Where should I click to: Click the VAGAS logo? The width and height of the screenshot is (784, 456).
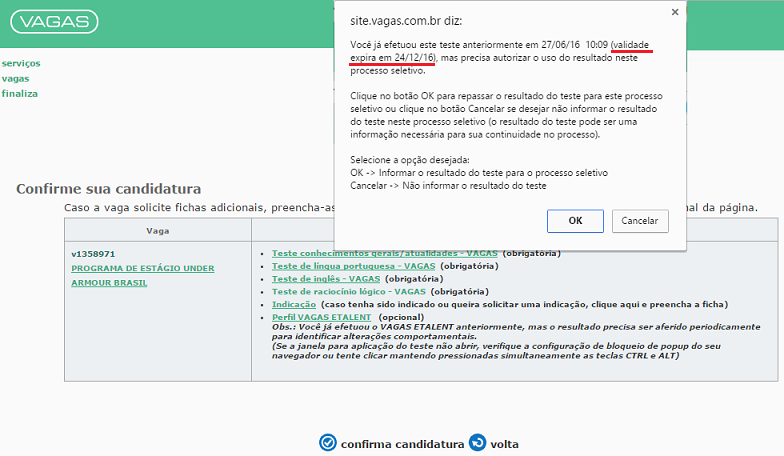point(54,22)
